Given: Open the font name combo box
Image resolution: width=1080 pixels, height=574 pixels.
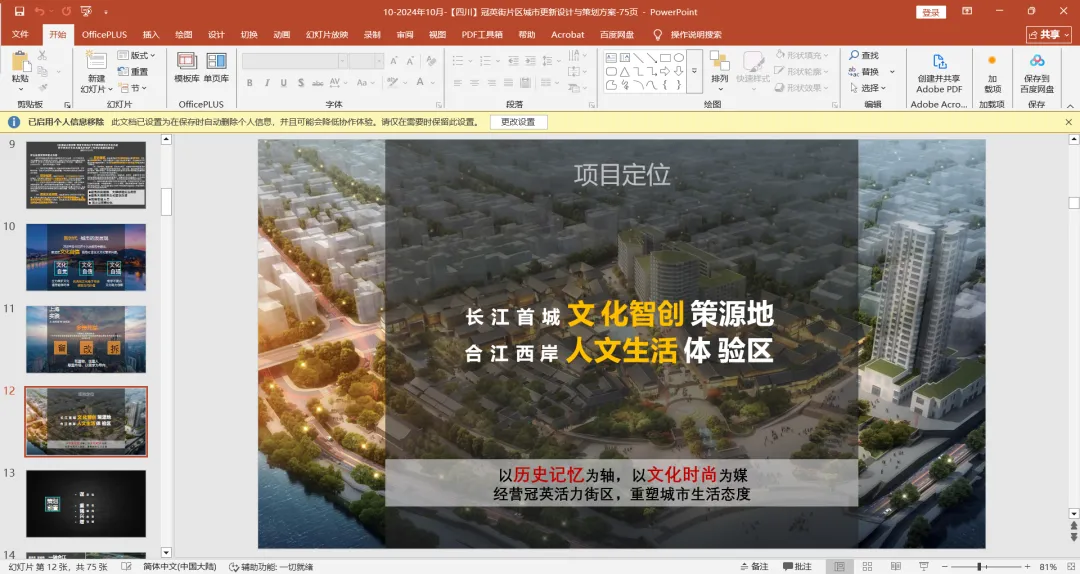Looking at the screenshot, I should [x=294, y=61].
